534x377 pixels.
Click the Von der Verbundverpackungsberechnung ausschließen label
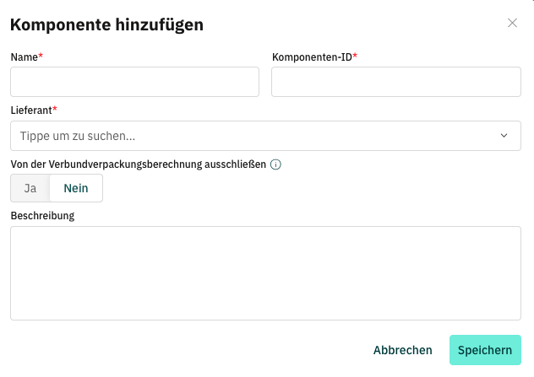click(138, 164)
